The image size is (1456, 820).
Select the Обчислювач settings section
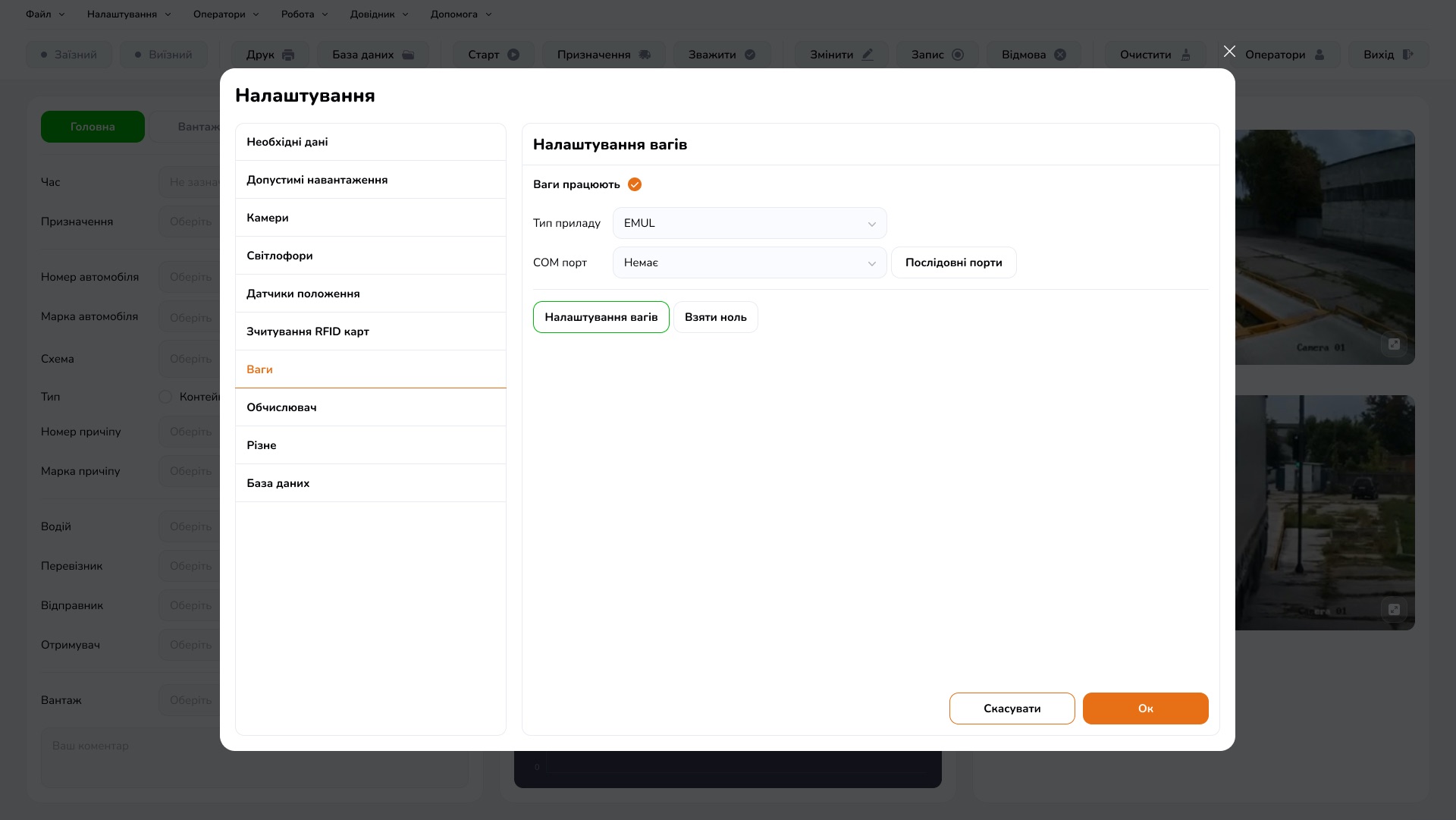371,407
